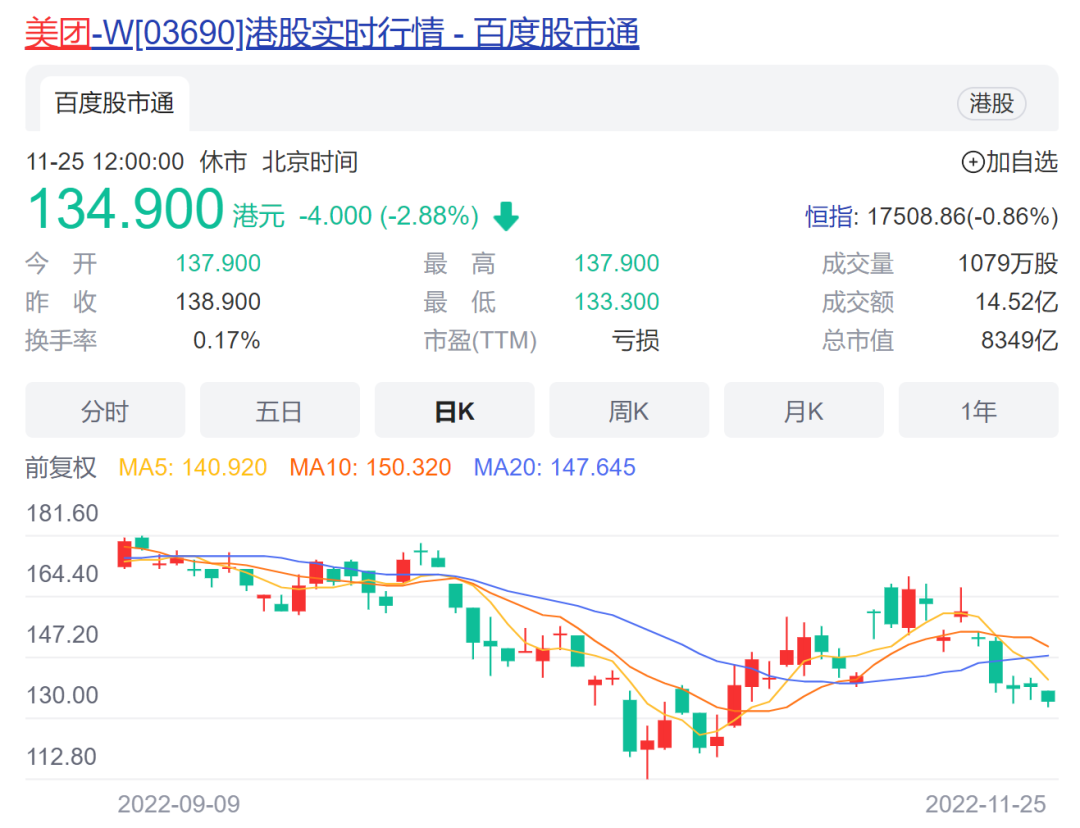Click the first red candlestick on the chart
The width and height of the screenshot is (1080, 828).
(125, 554)
